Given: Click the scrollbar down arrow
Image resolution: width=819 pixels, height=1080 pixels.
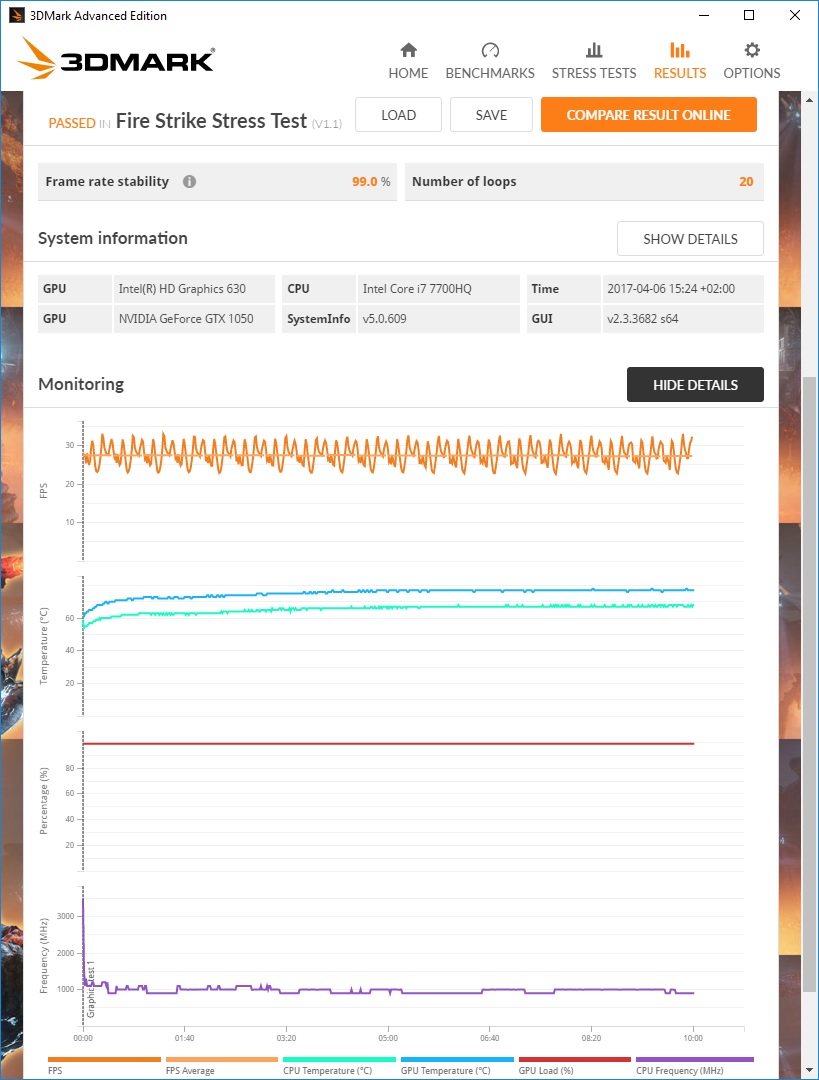Looking at the screenshot, I should pyautogui.click(x=810, y=1071).
